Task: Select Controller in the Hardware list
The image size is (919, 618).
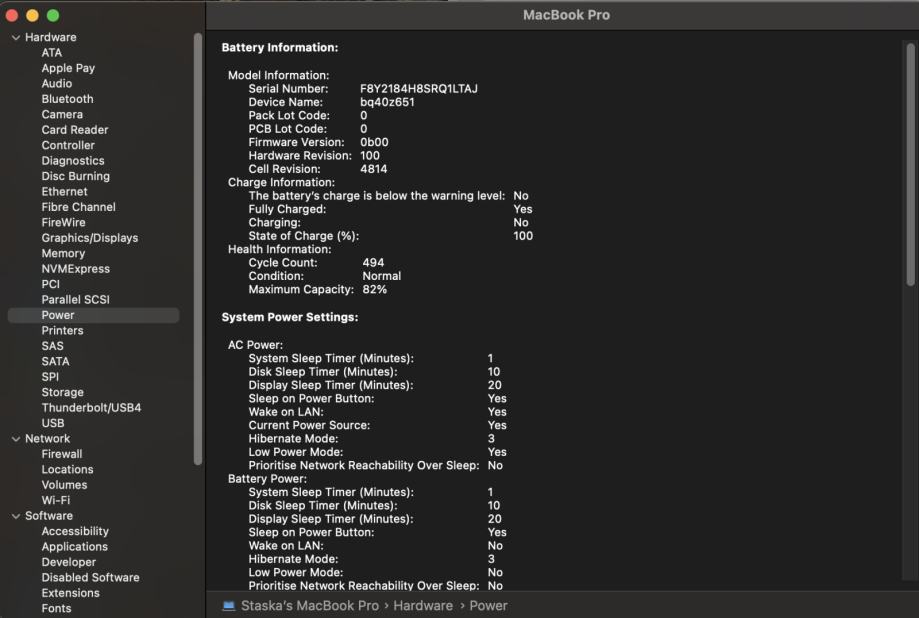Action: (68, 145)
